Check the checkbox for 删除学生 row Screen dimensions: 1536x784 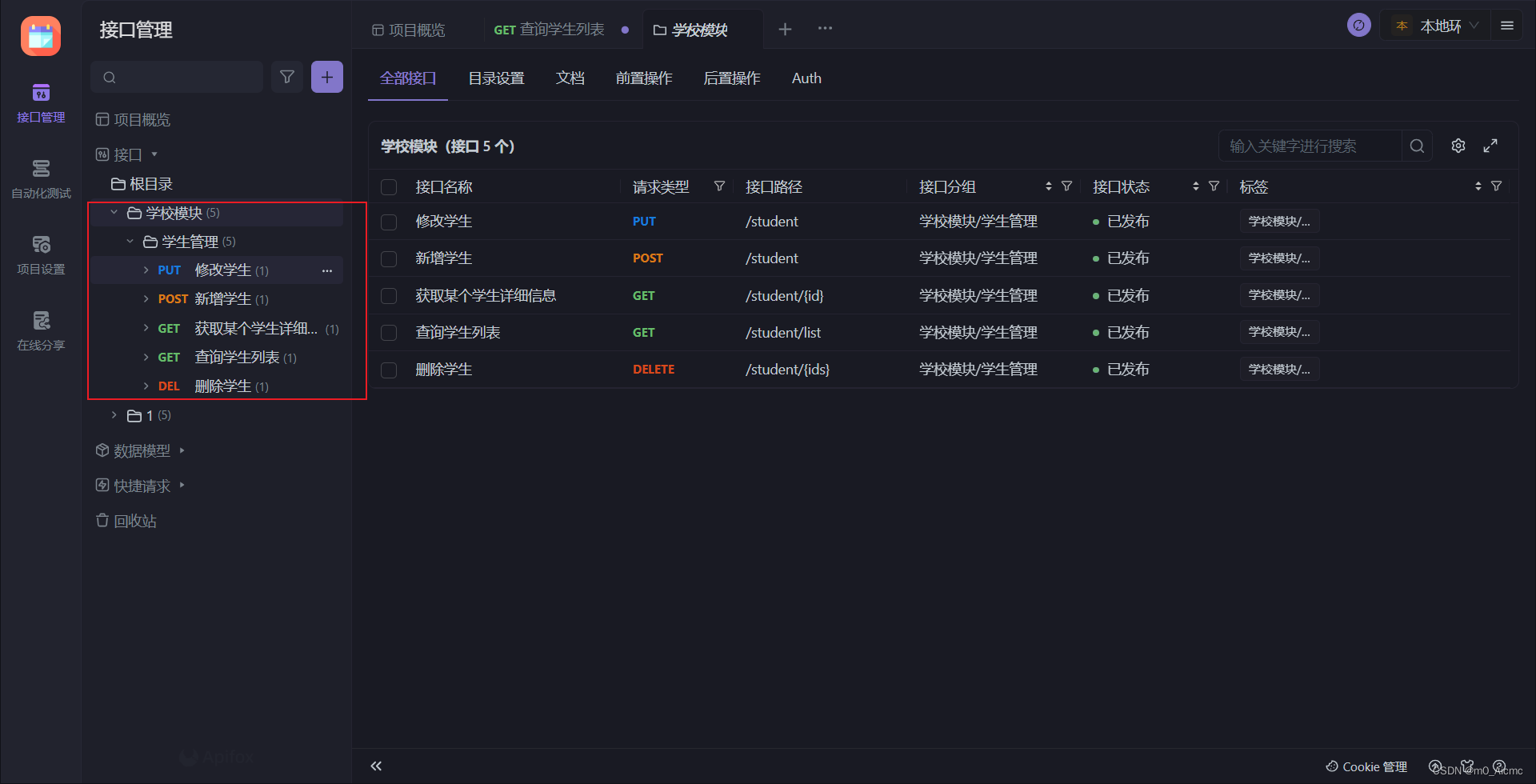point(389,370)
